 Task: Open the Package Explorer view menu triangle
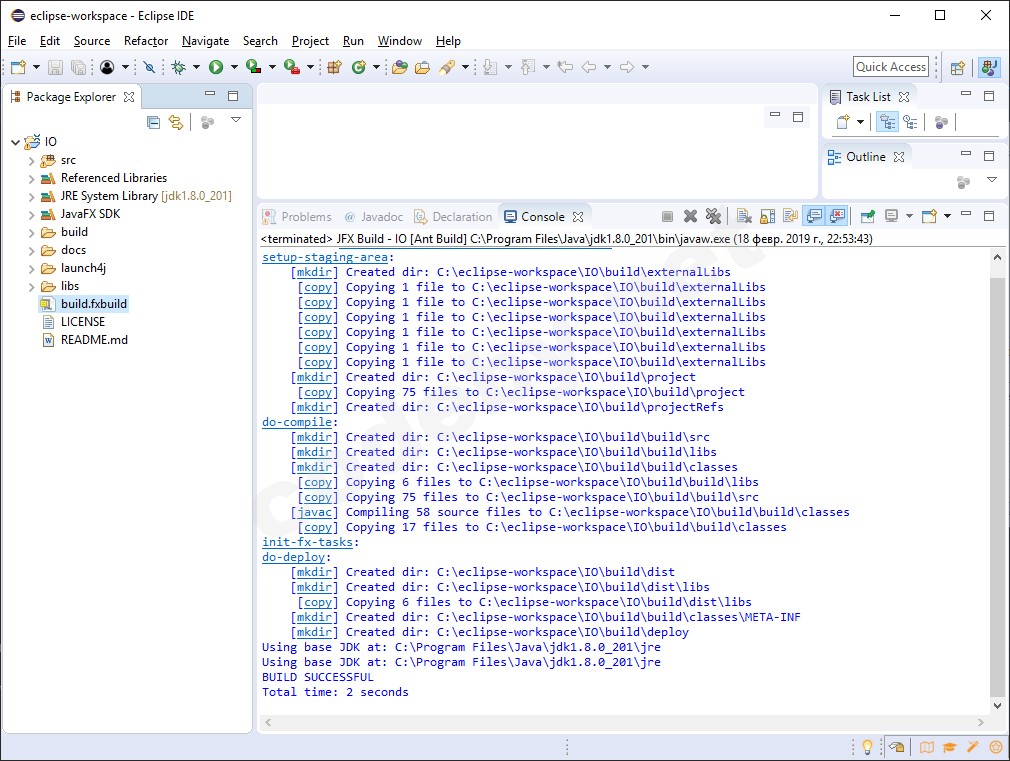(x=236, y=120)
